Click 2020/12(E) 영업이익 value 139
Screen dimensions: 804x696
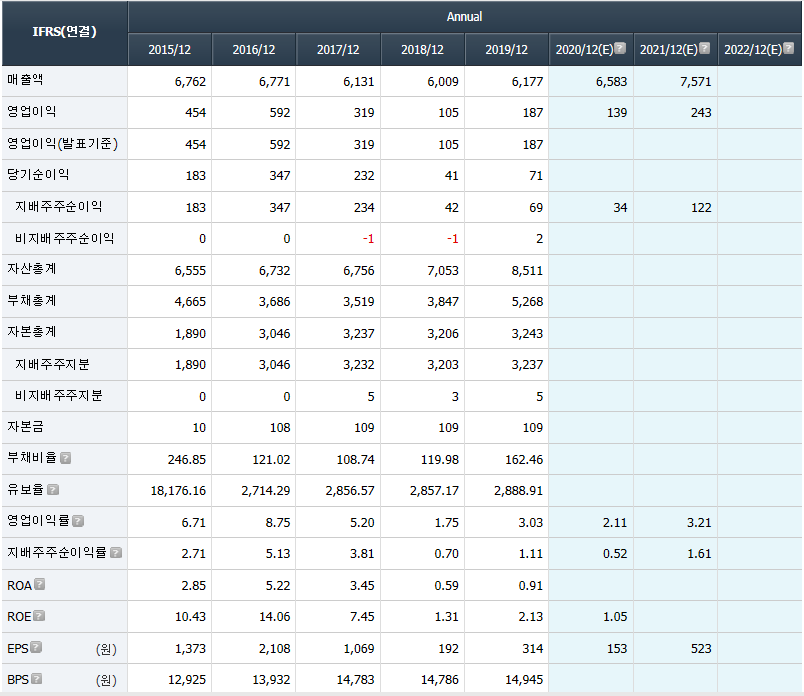coord(617,113)
